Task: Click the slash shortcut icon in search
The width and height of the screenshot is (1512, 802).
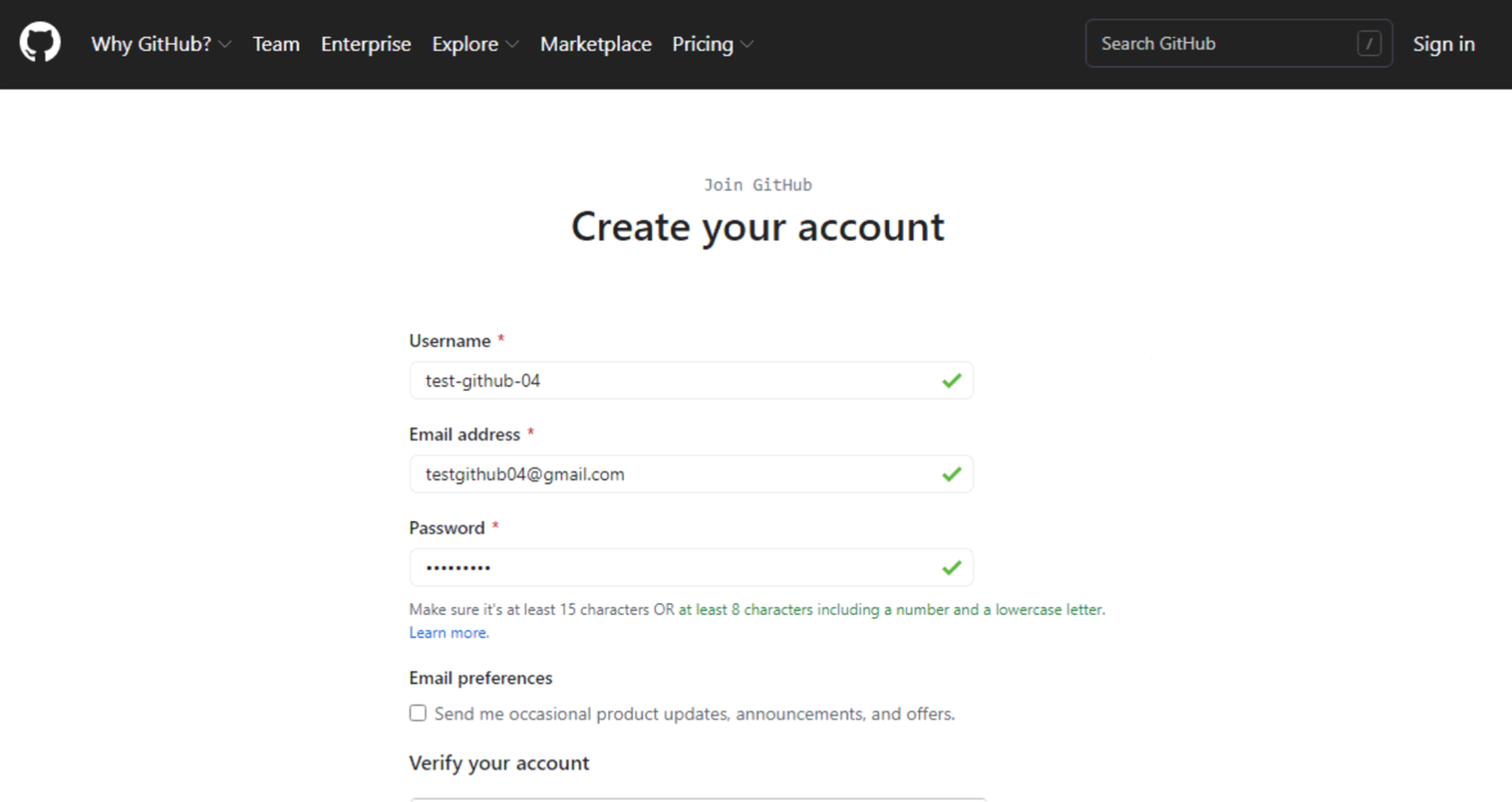Action: [1369, 43]
